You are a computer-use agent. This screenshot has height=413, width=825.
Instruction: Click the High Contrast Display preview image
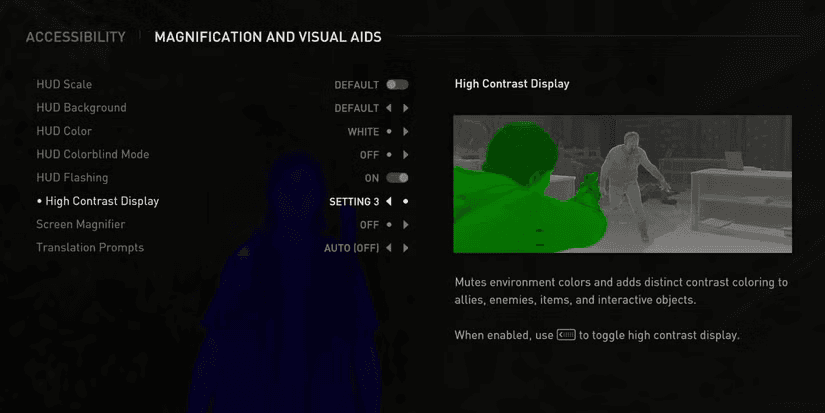pos(622,184)
